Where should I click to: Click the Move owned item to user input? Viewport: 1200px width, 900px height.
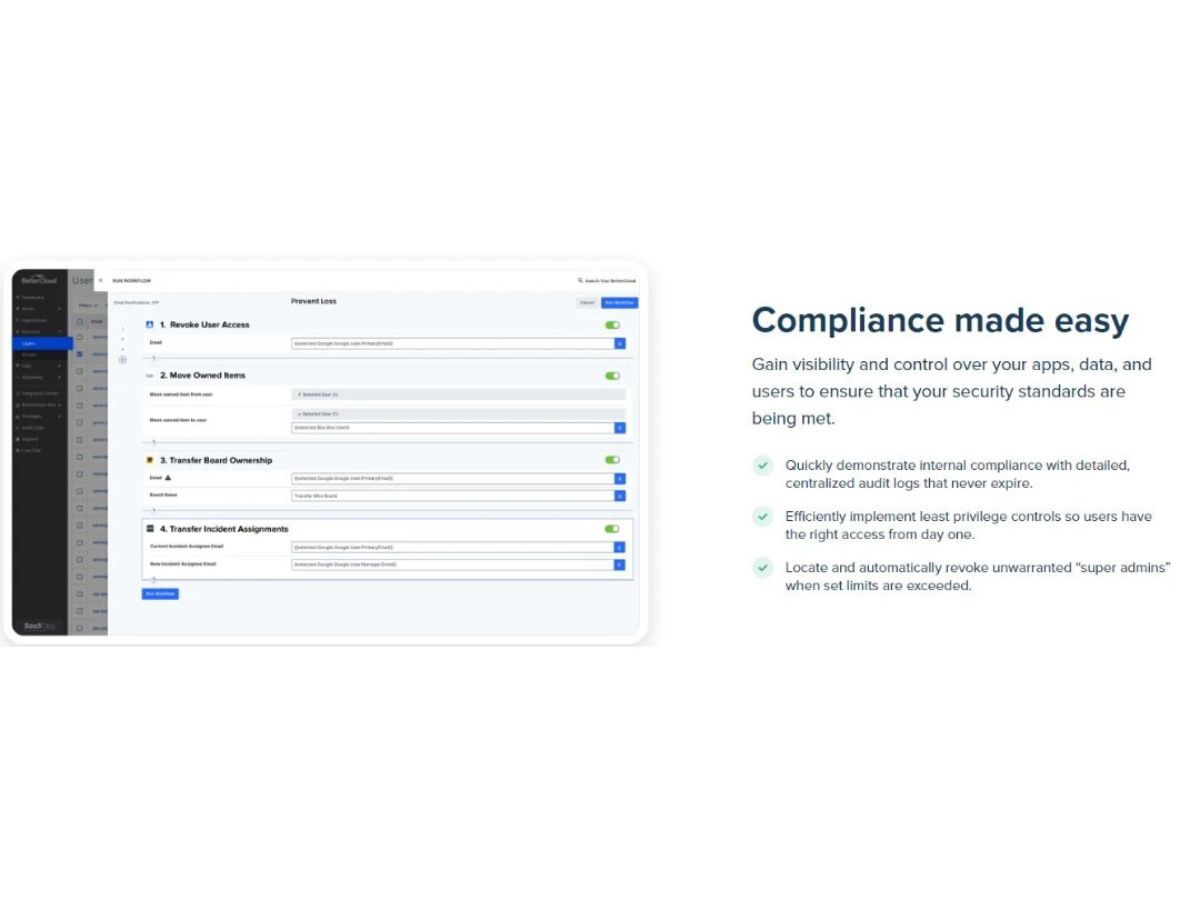click(453, 428)
